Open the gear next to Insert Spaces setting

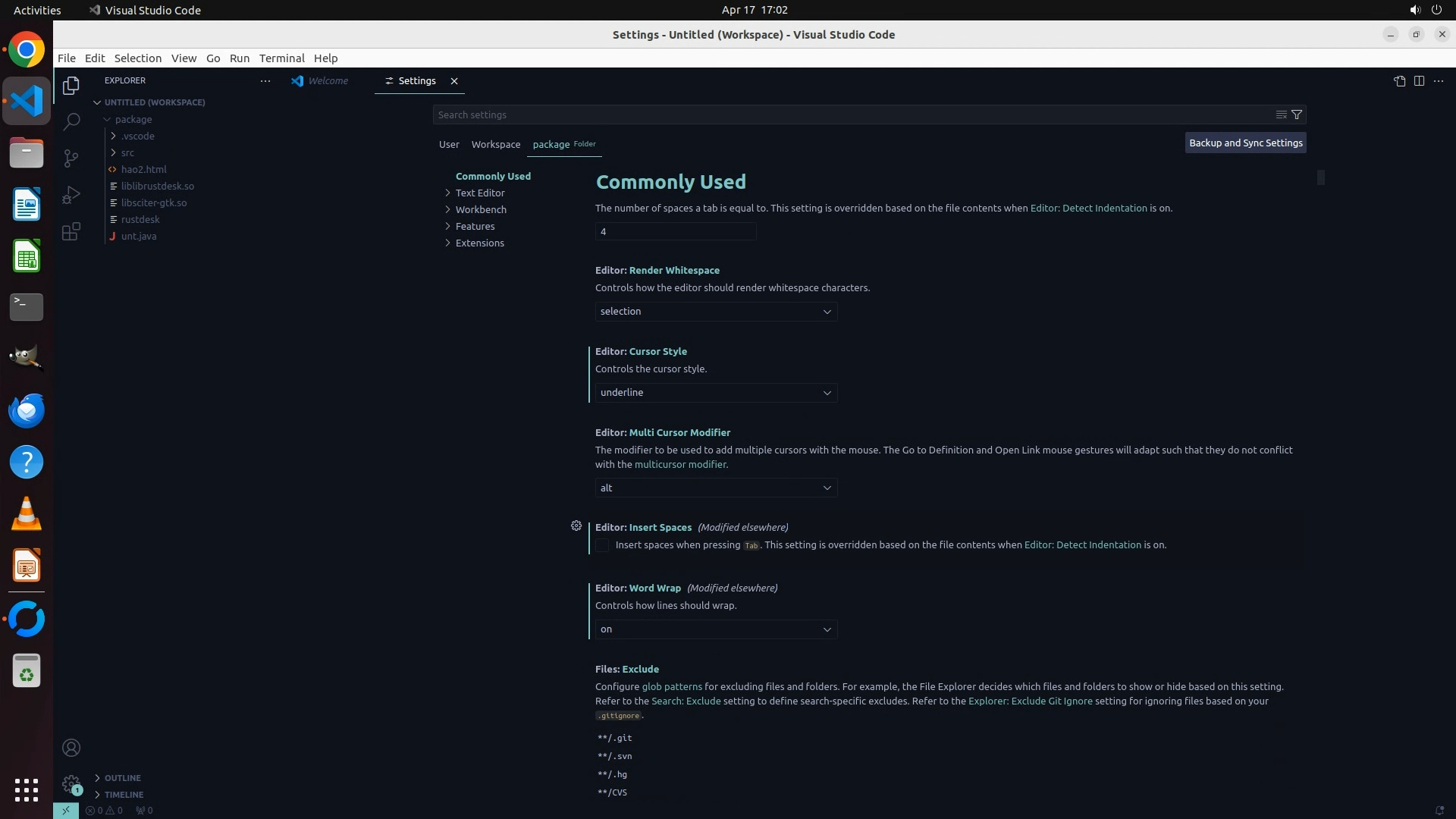click(576, 526)
